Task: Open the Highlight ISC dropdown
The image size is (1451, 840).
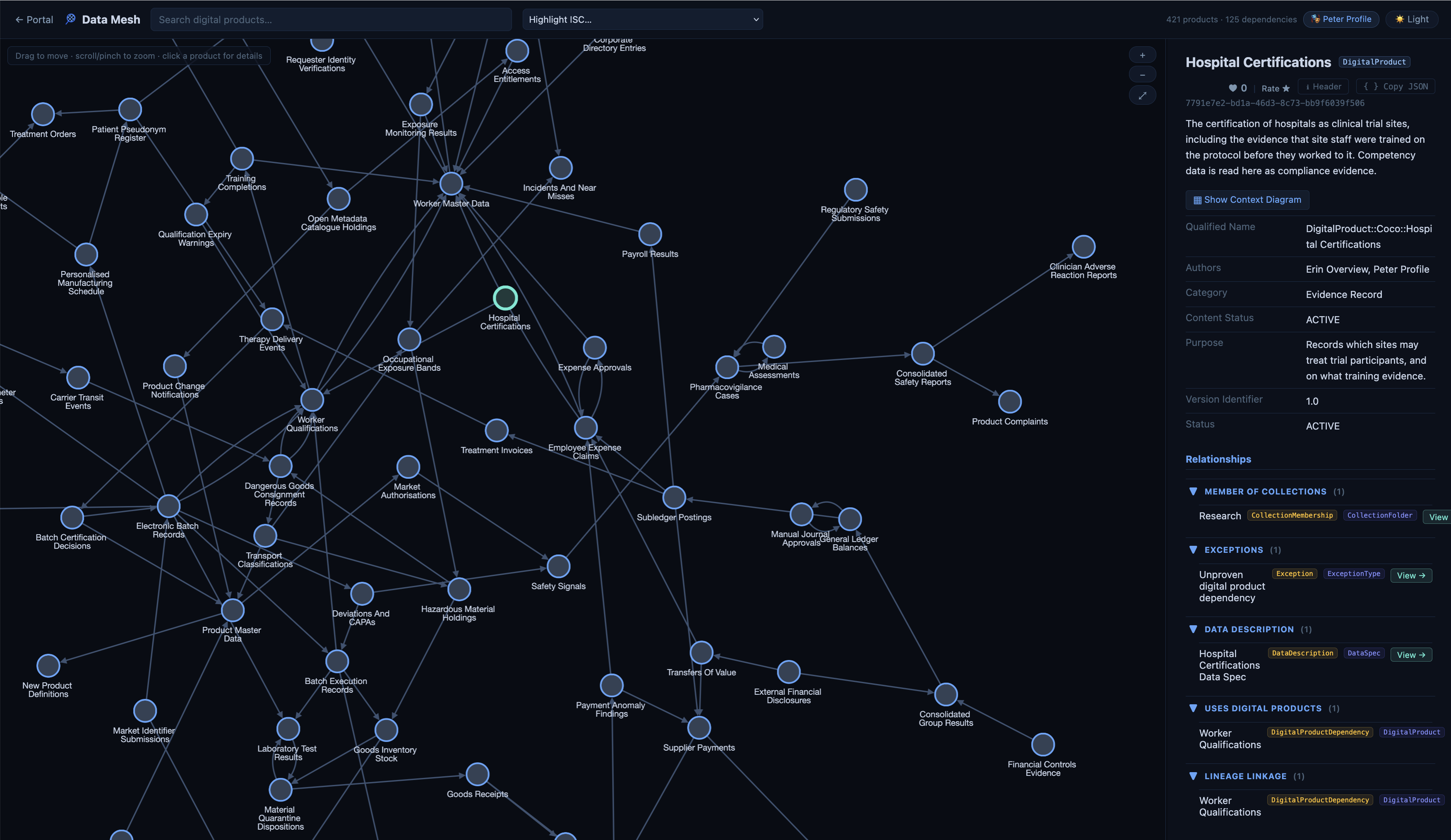Action: coord(643,19)
